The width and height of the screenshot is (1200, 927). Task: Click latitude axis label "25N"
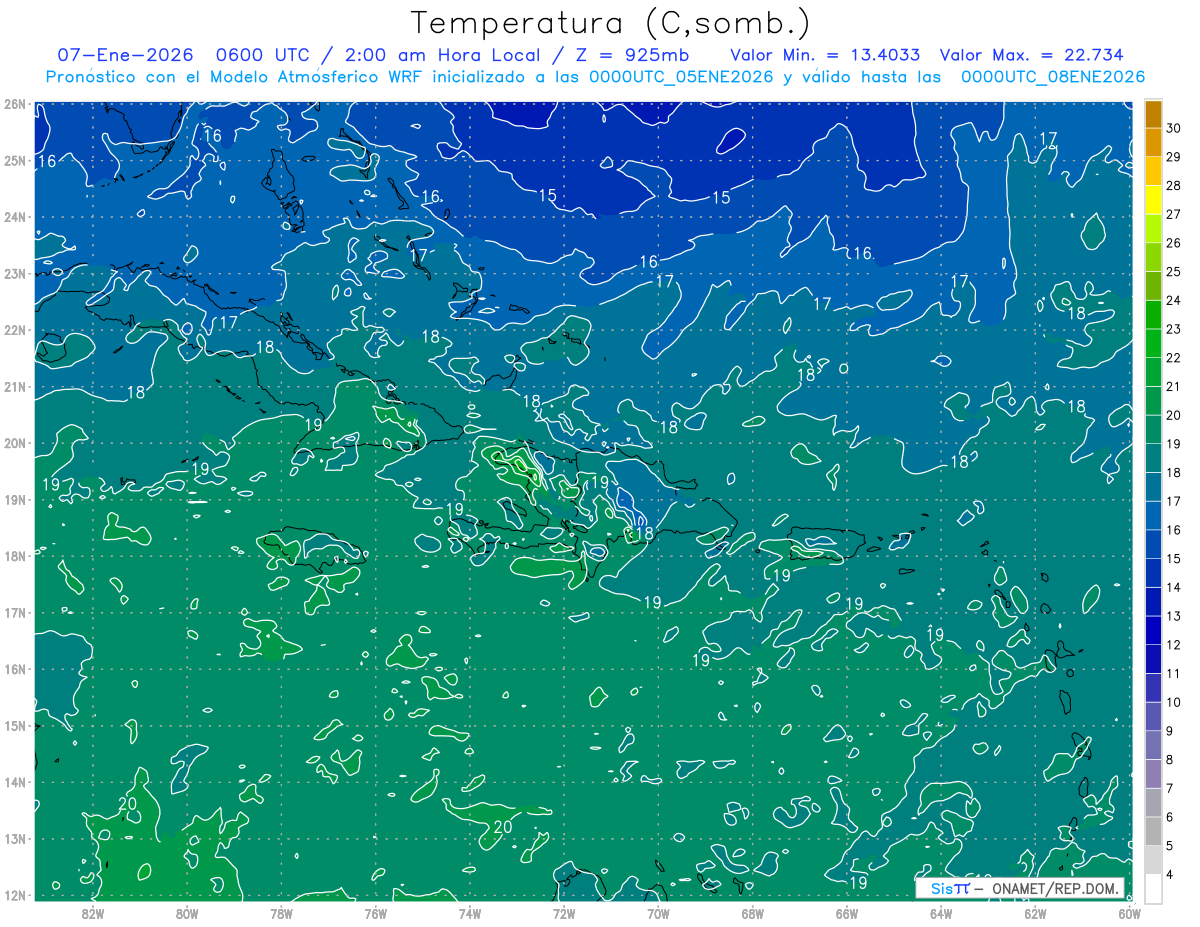15,160
